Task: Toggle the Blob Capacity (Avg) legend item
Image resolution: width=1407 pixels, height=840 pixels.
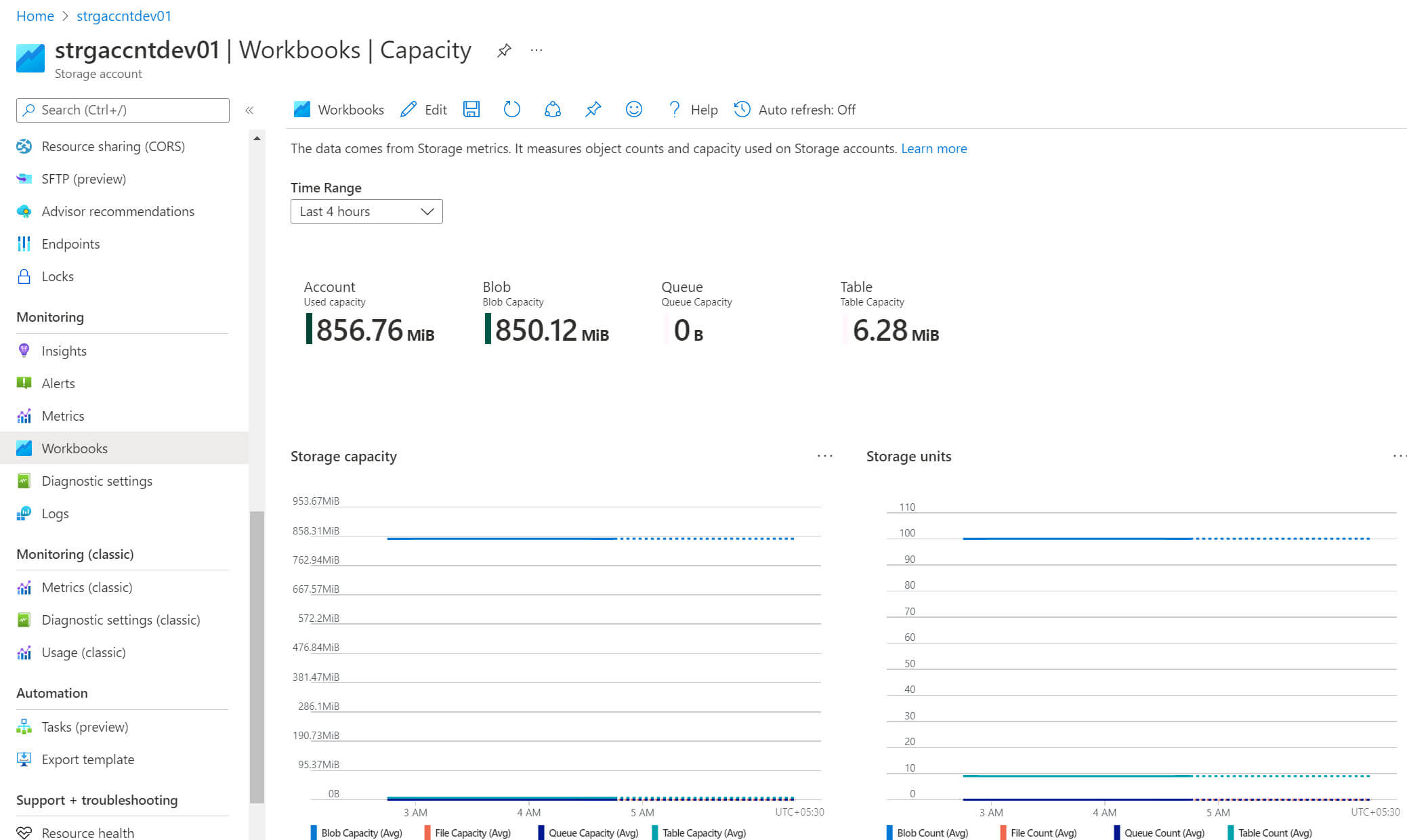Action: tap(361, 833)
